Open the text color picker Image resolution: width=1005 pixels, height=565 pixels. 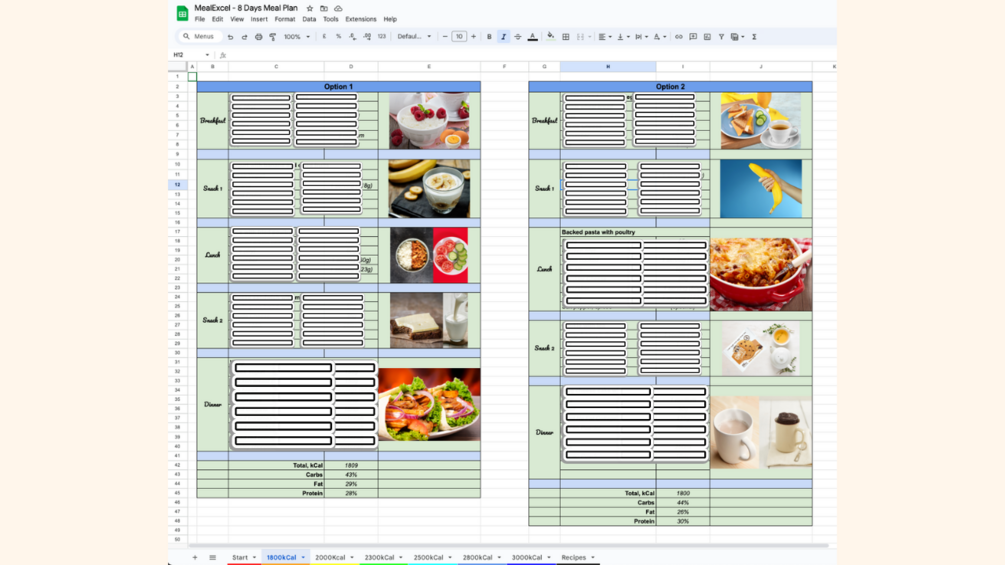pos(533,37)
